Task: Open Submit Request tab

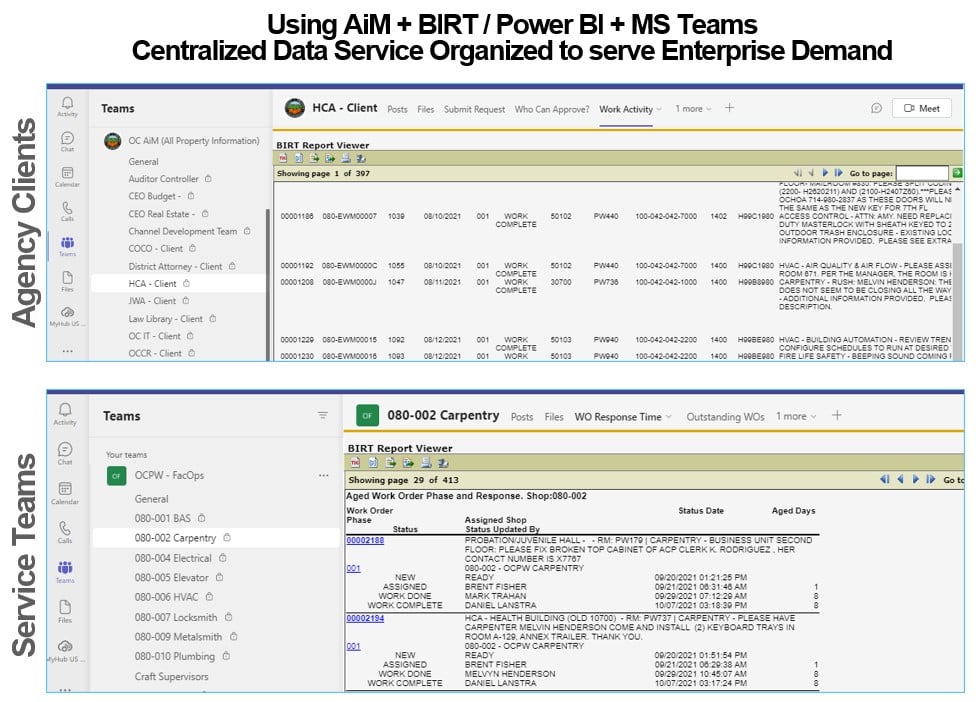Action: [474, 110]
